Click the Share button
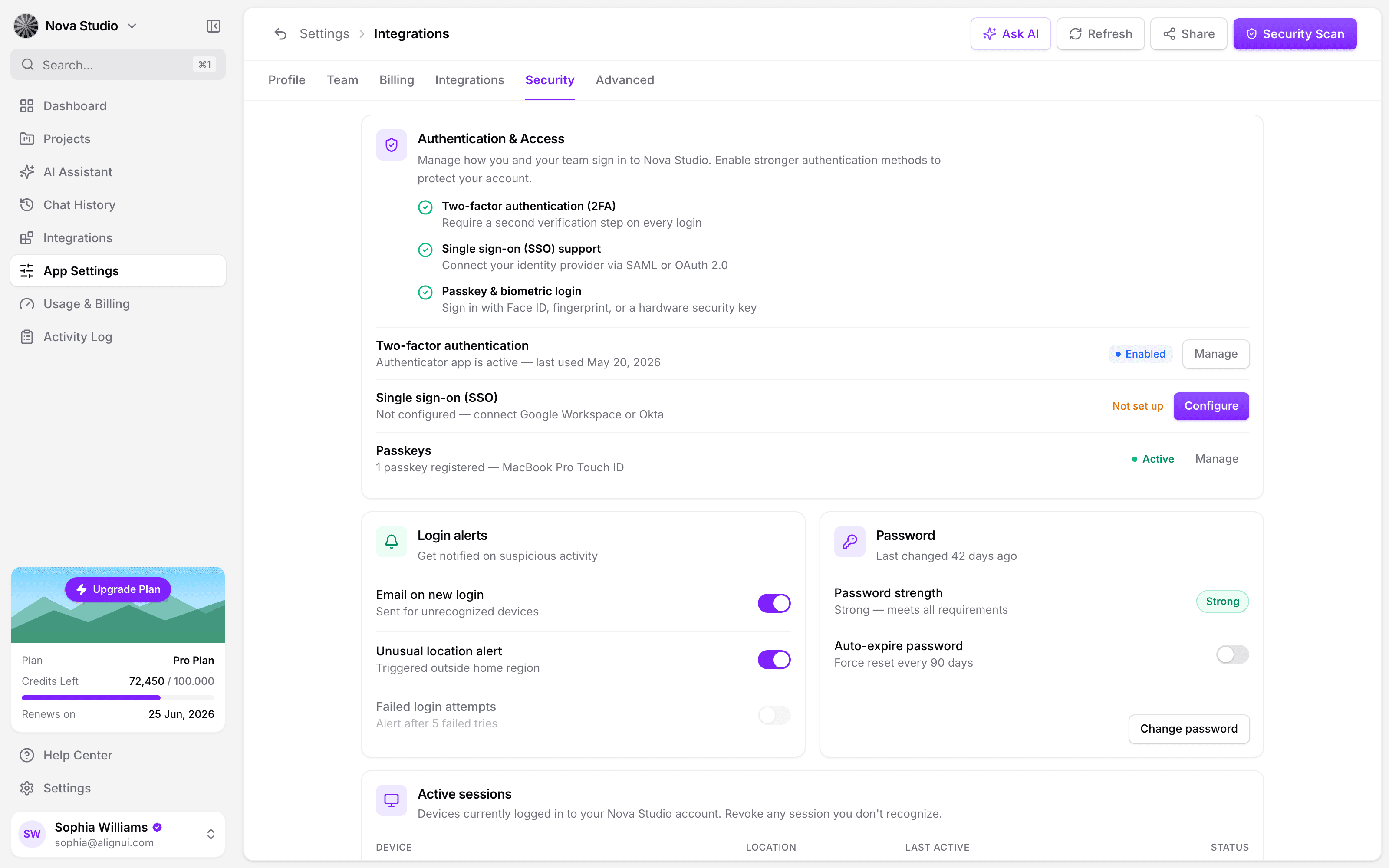Image resolution: width=1389 pixels, height=868 pixels. pyautogui.click(x=1188, y=34)
